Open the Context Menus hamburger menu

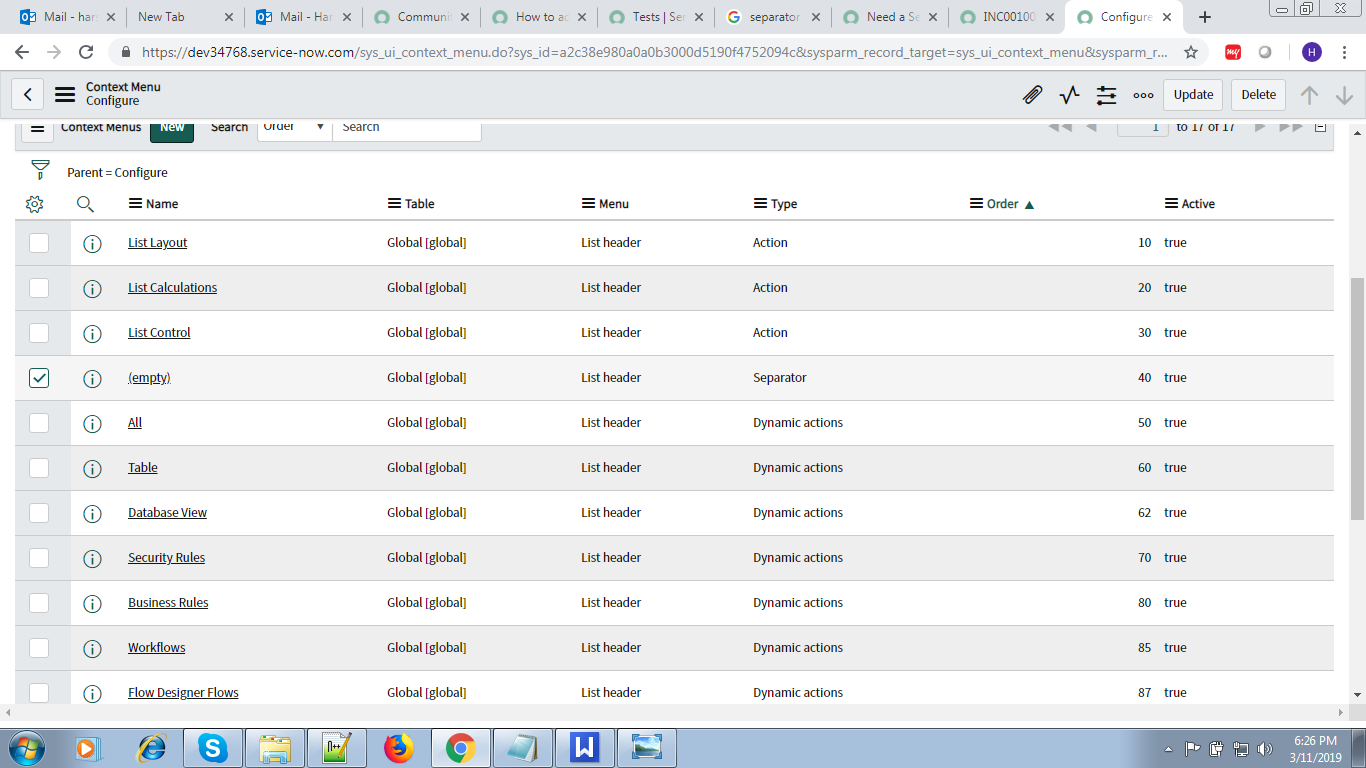[x=37, y=127]
